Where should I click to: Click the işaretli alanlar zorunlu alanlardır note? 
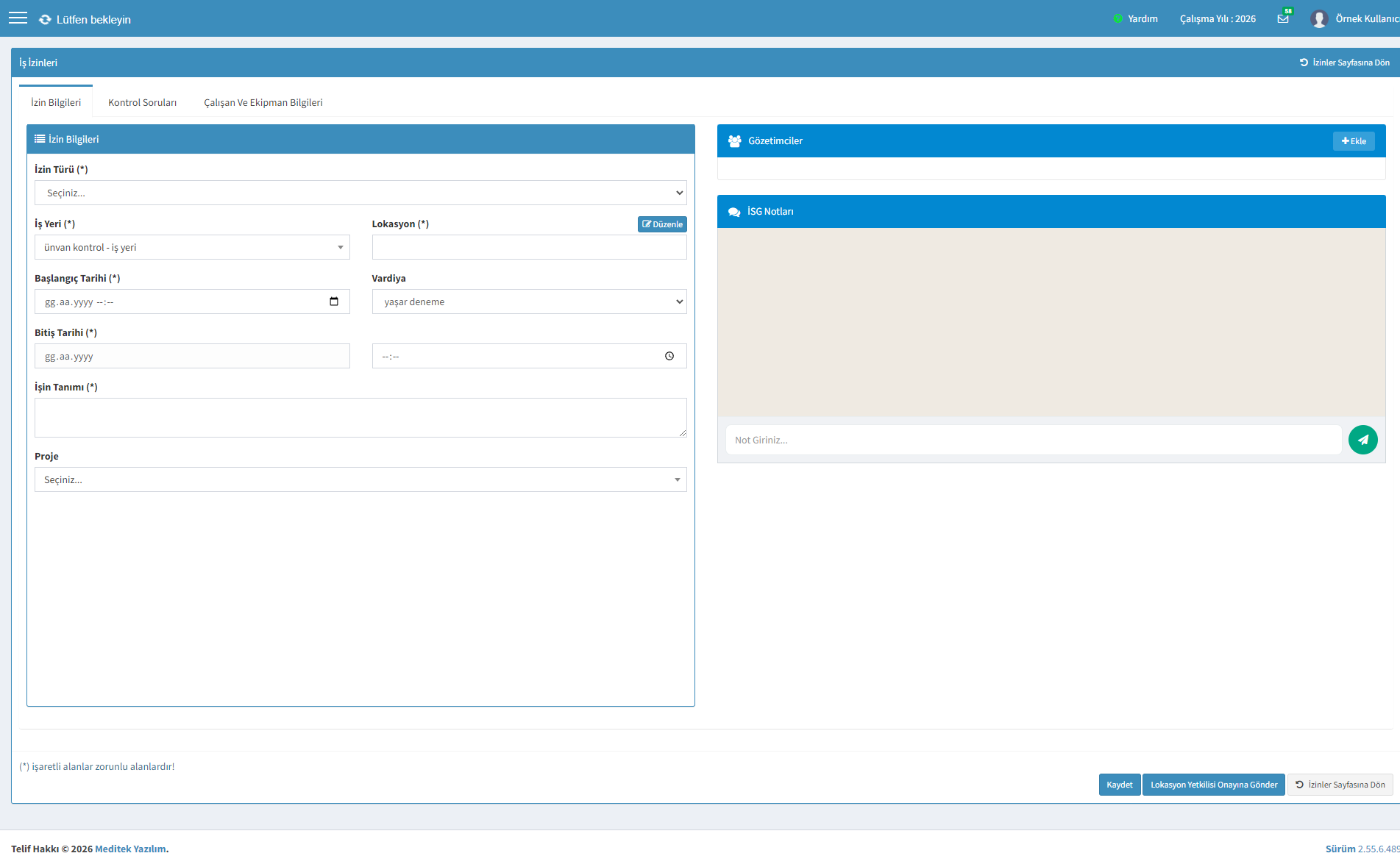tap(97, 766)
